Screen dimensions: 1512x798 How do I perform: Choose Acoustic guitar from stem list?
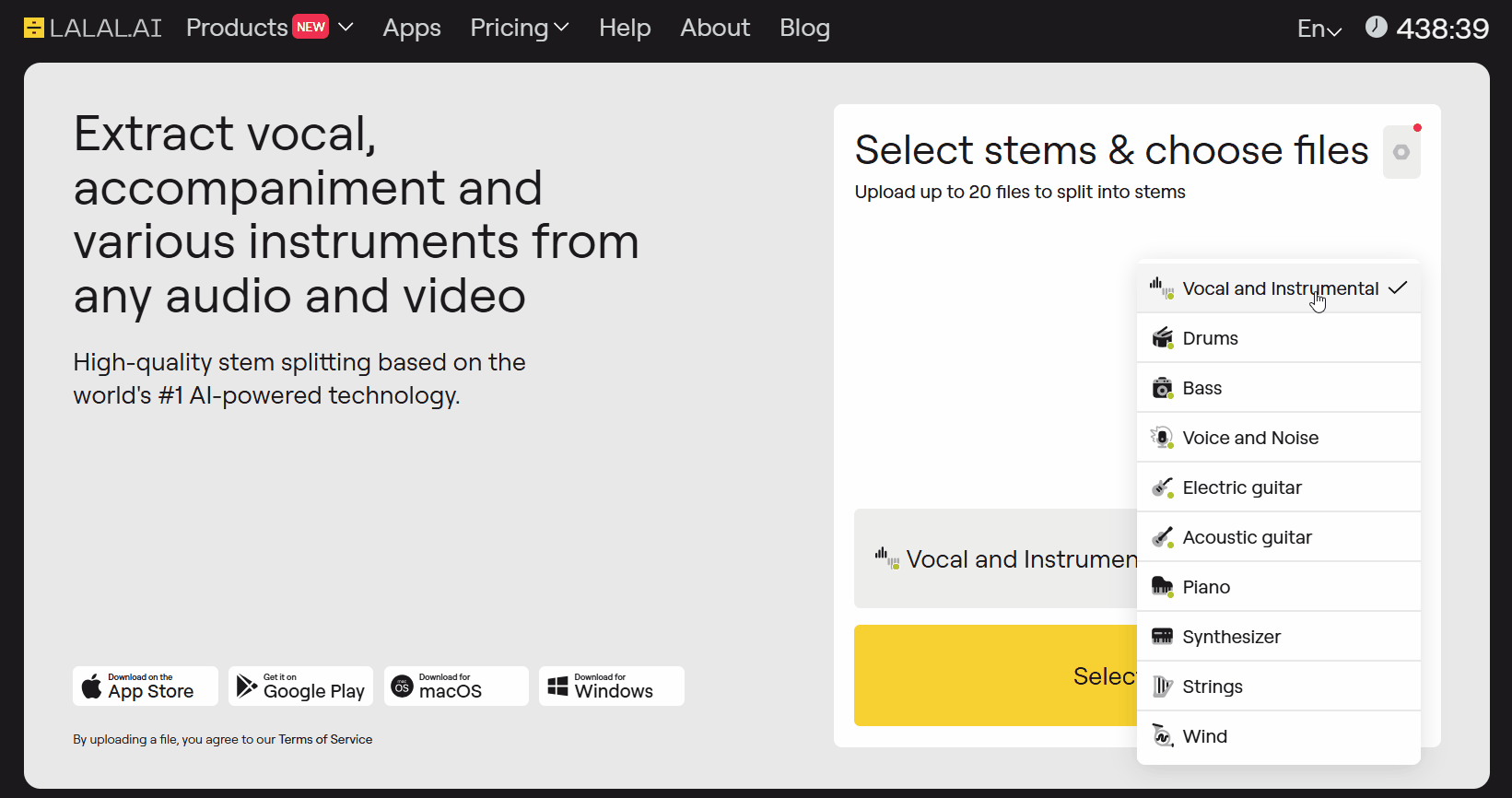[x=1247, y=537]
